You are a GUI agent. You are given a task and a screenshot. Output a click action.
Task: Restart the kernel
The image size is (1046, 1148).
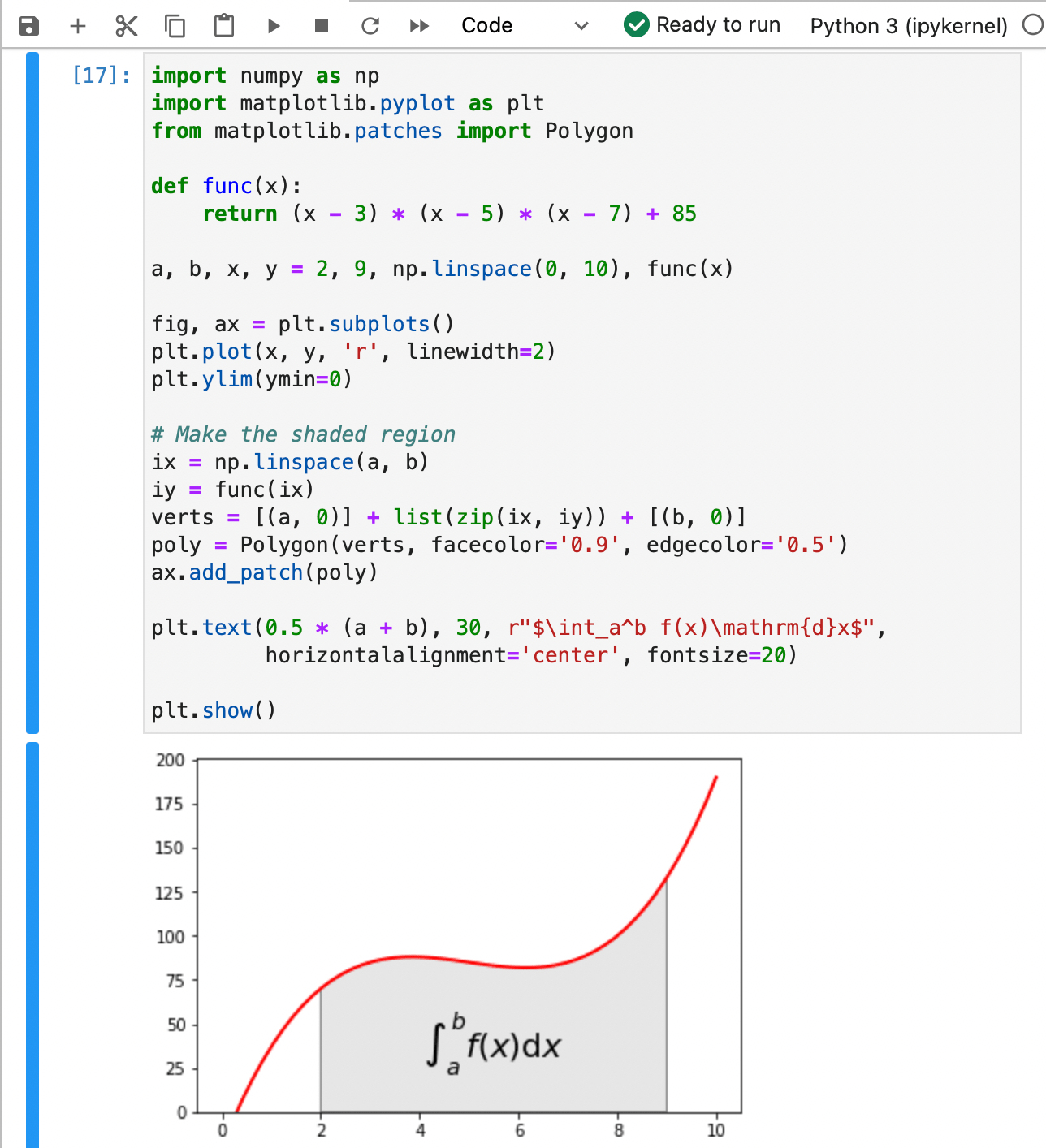[x=370, y=25]
